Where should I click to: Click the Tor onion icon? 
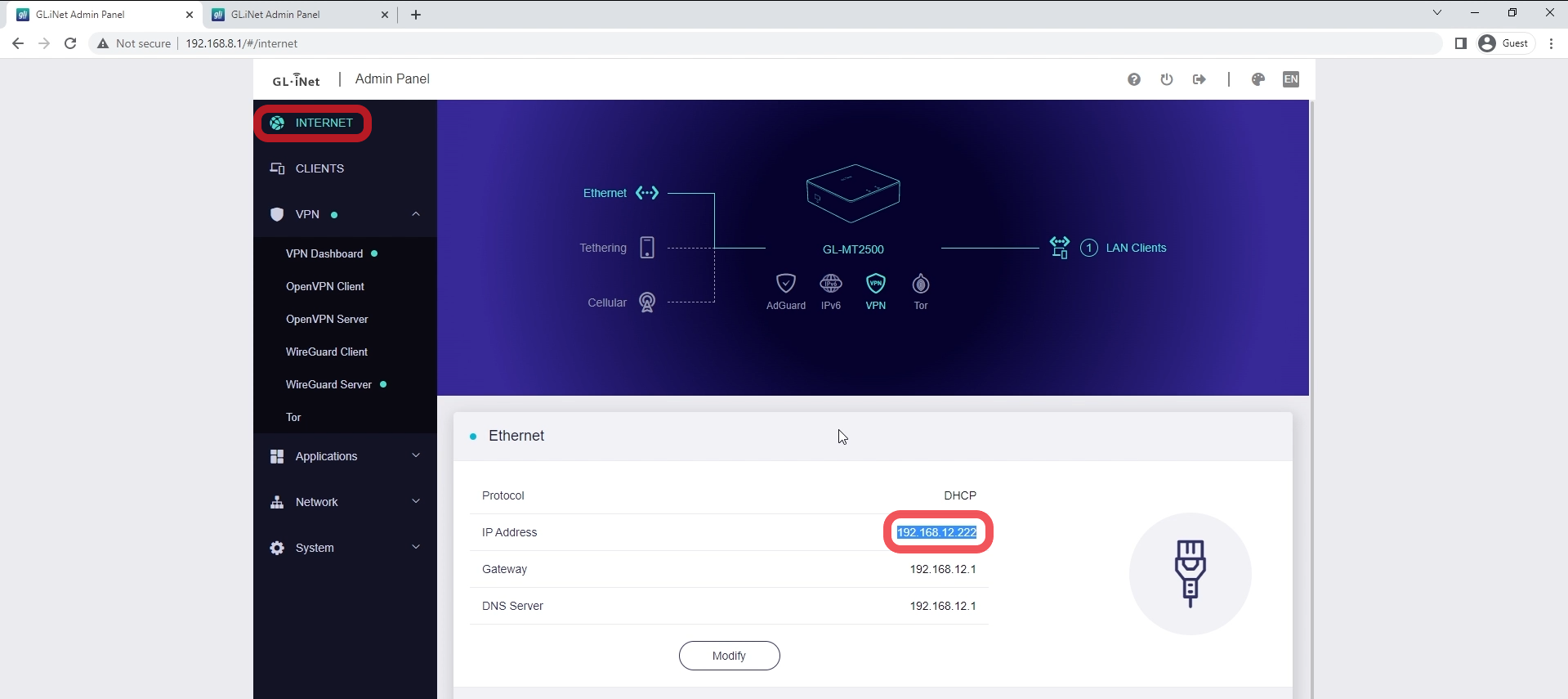[x=921, y=284]
